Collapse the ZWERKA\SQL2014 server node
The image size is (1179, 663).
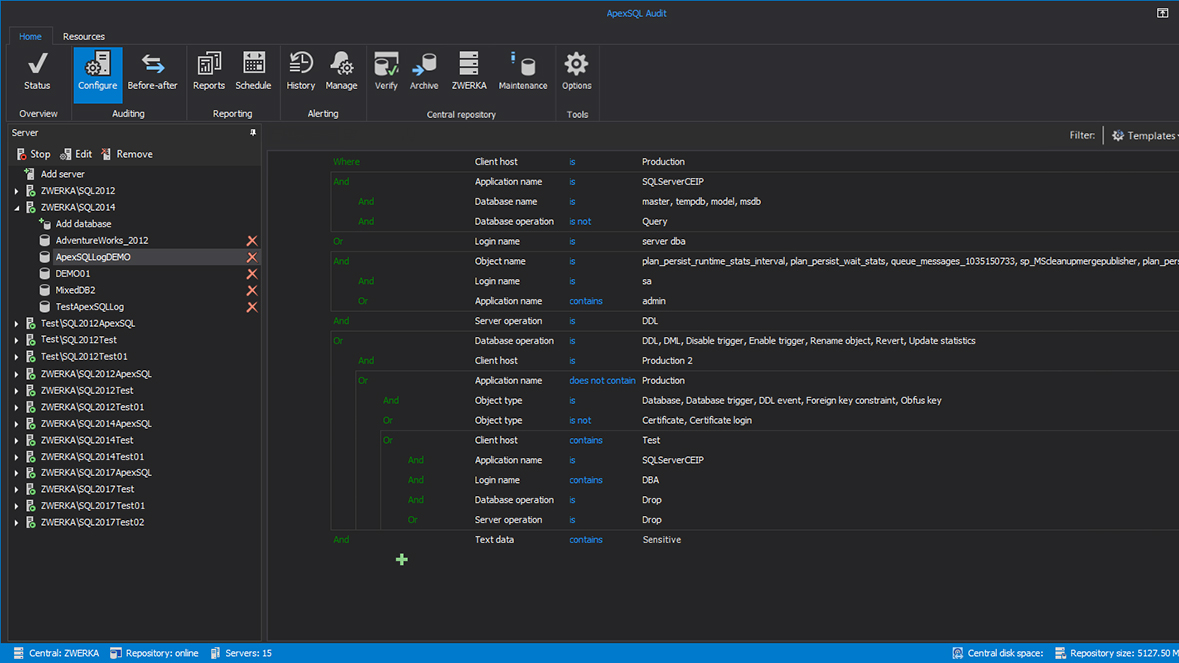tap(17, 207)
